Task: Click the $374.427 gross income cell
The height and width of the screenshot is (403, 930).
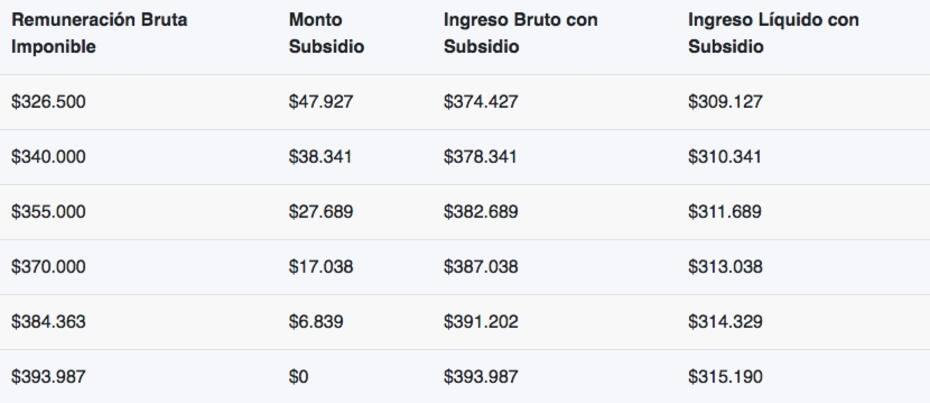Action: pos(481,102)
